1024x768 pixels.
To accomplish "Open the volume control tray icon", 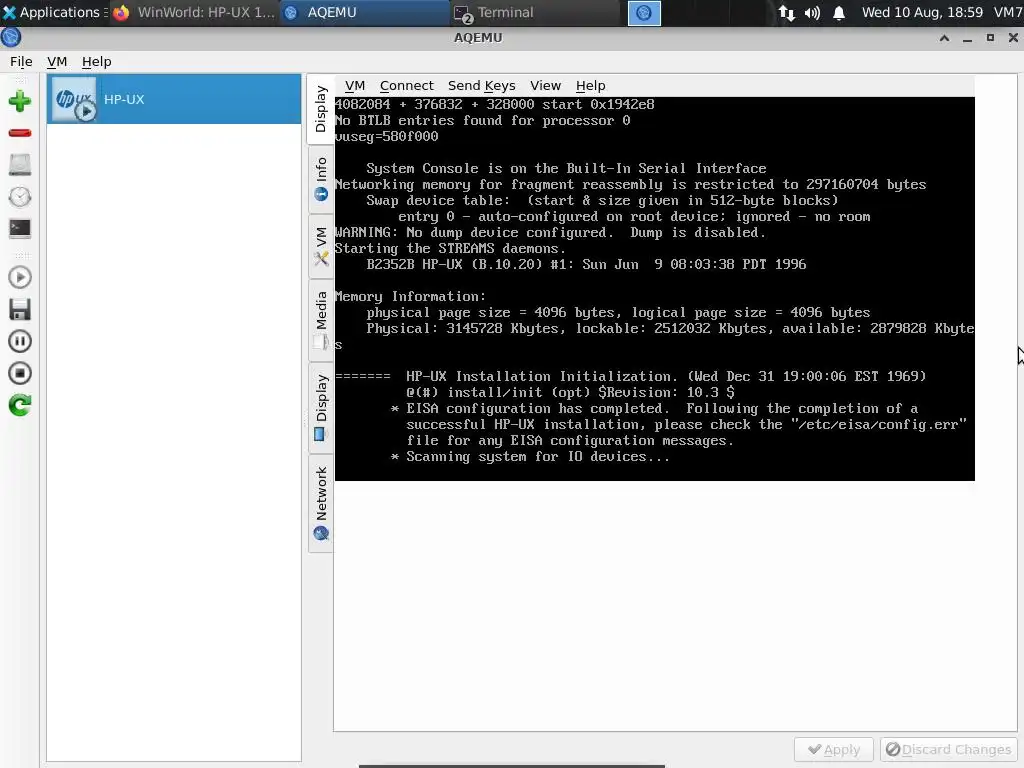I will tap(812, 13).
